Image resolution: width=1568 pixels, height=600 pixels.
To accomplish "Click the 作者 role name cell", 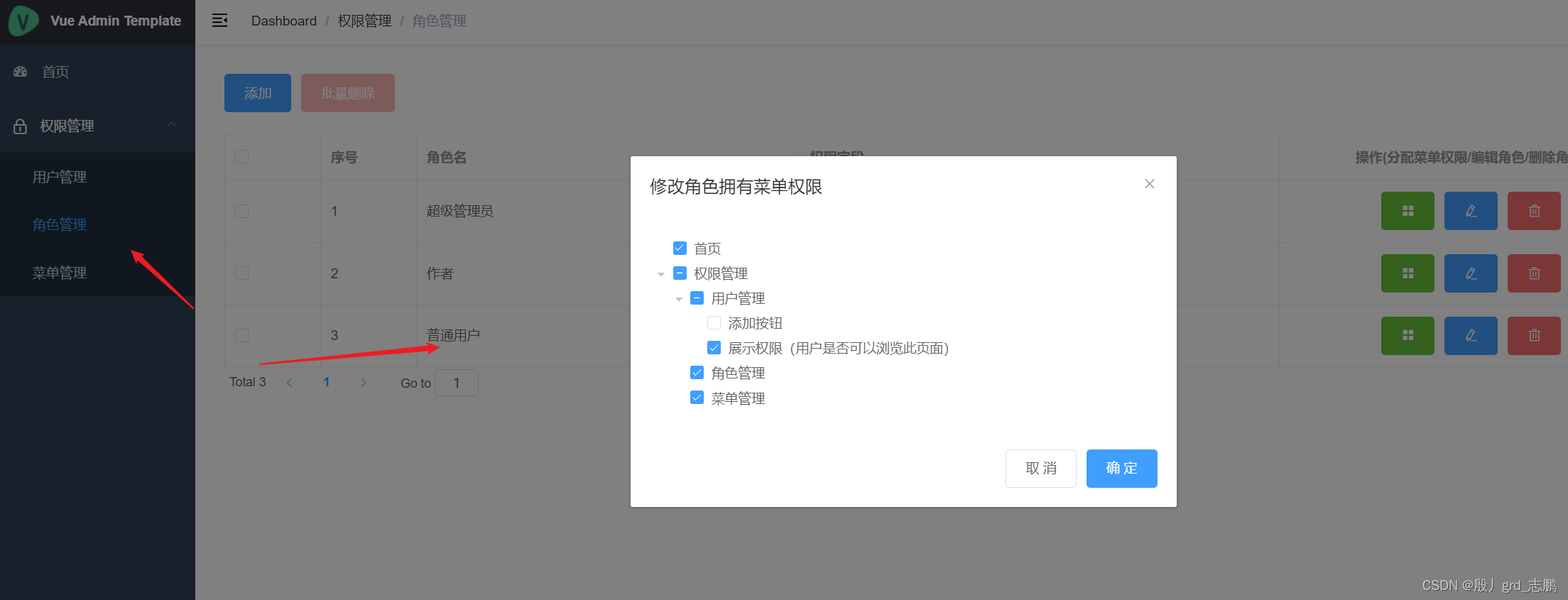I will pyautogui.click(x=440, y=273).
